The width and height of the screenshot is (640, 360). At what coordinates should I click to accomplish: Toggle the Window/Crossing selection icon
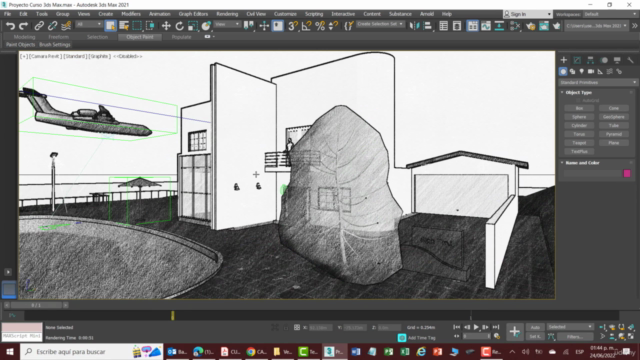click(x=150, y=26)
